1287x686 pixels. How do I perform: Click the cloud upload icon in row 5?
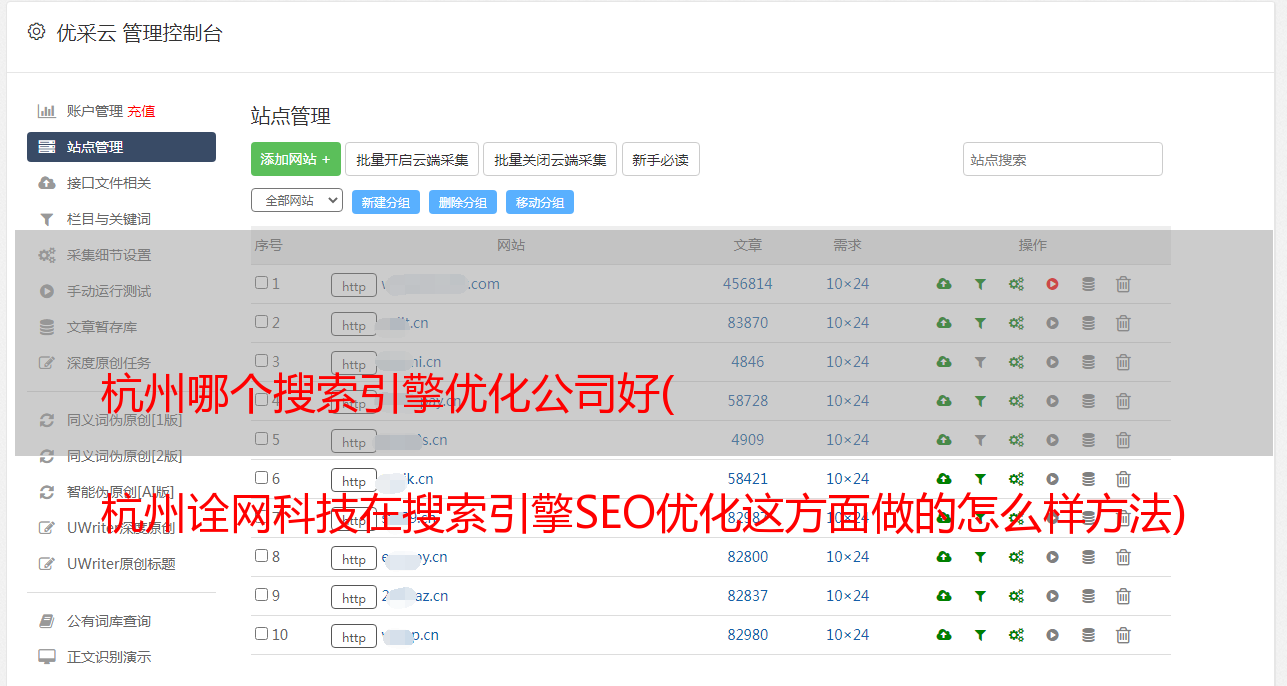click(944, 440)
